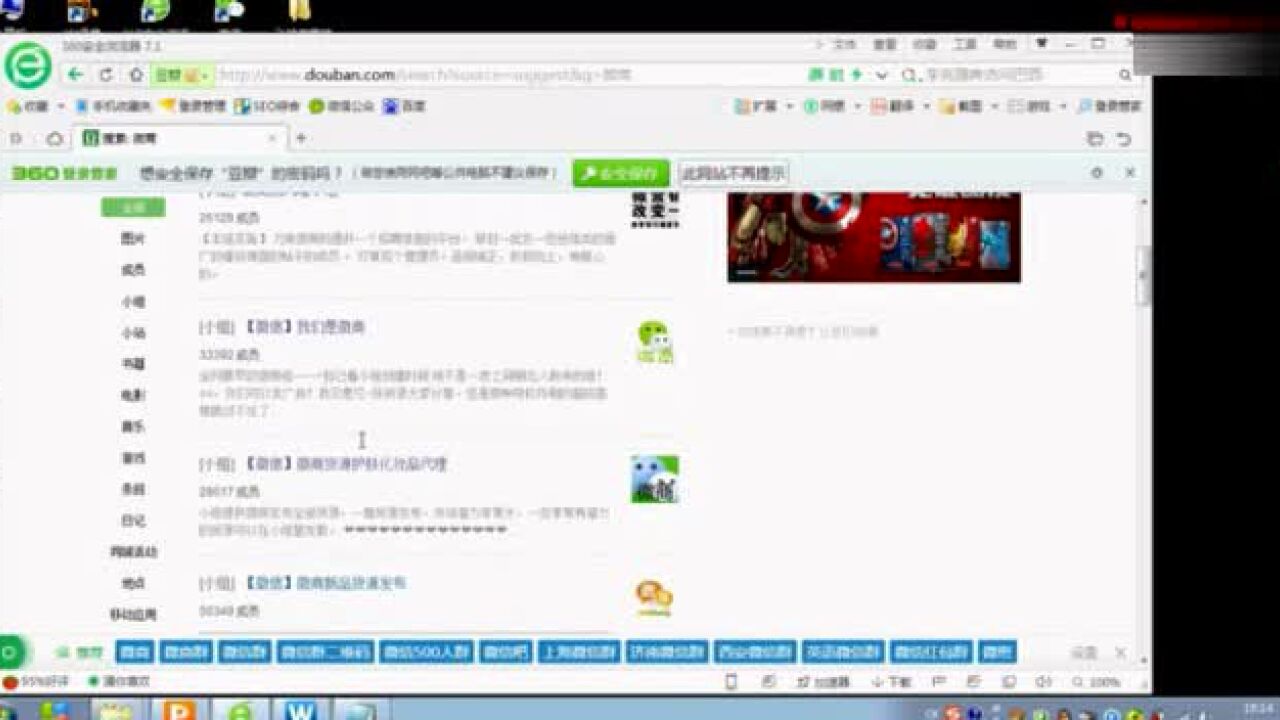Click the browser back arrow button

76,75
